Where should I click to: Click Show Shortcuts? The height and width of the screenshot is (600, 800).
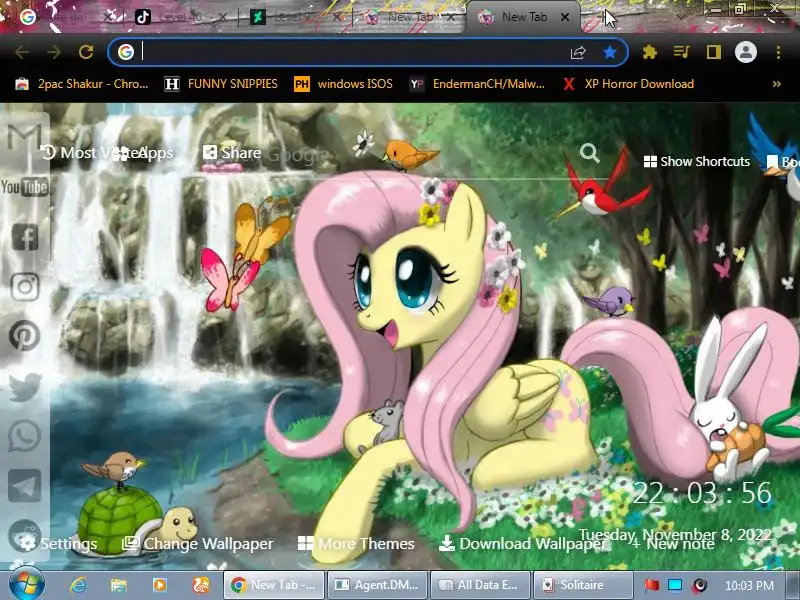[x=697, y=162]
